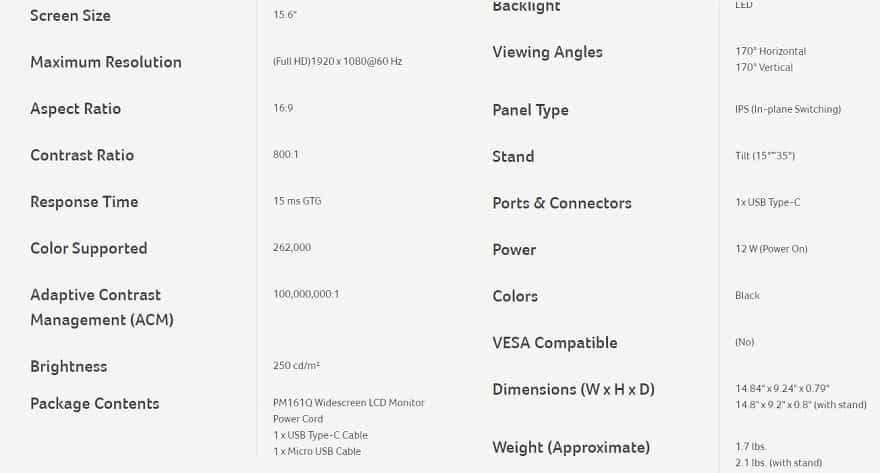Screen dimensions: 880x473
Task: Click the Contrast Ratio 800:1 value
Action: pos(286,154)
